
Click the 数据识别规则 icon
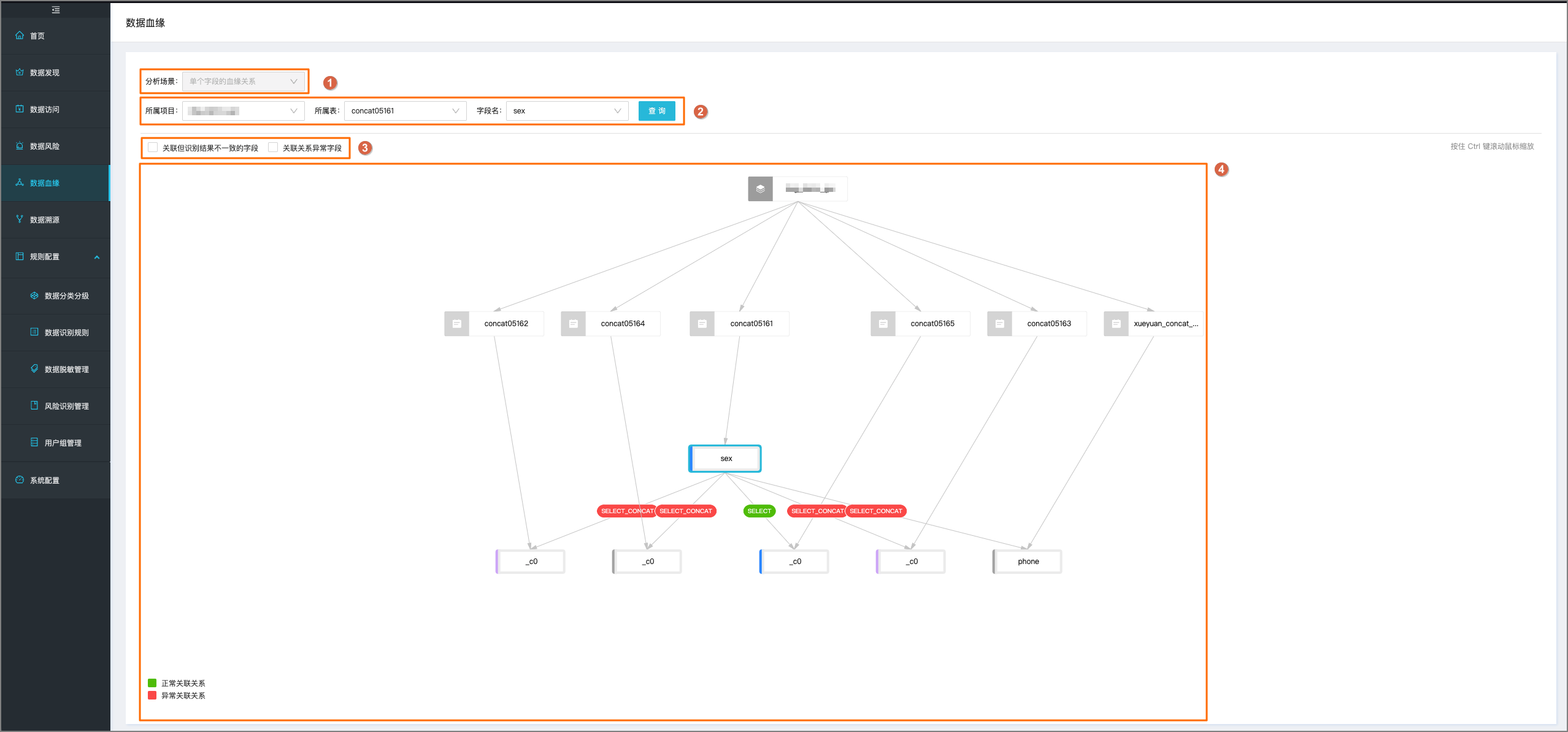pyautogui.click(x=34, y=332)
